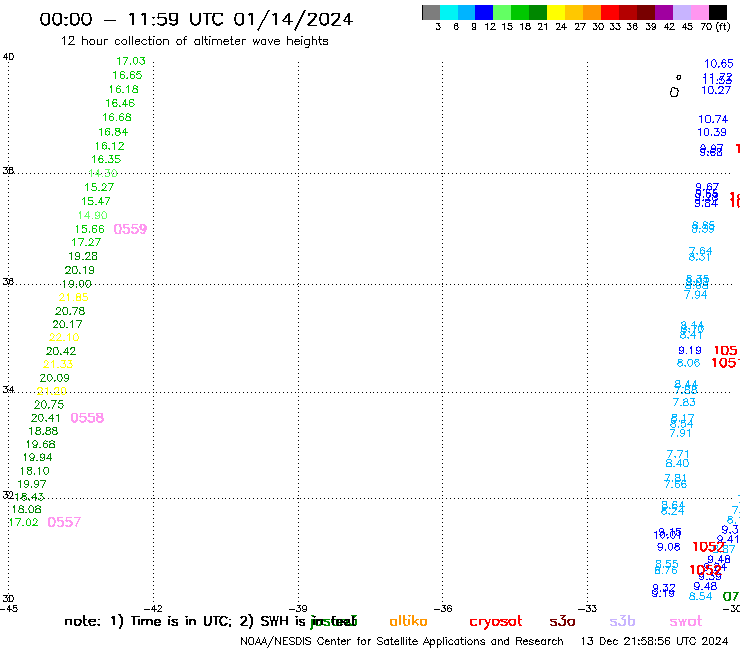Click the wave height value 20.78
The image size is (740, 650).
(70, 311)
